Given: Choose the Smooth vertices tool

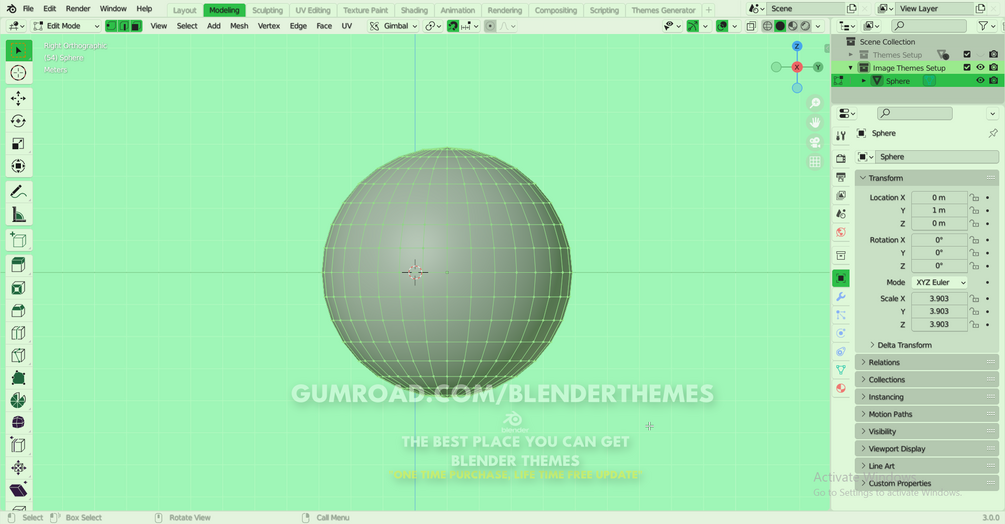Looking at the screenshot, I should point(19,423).
